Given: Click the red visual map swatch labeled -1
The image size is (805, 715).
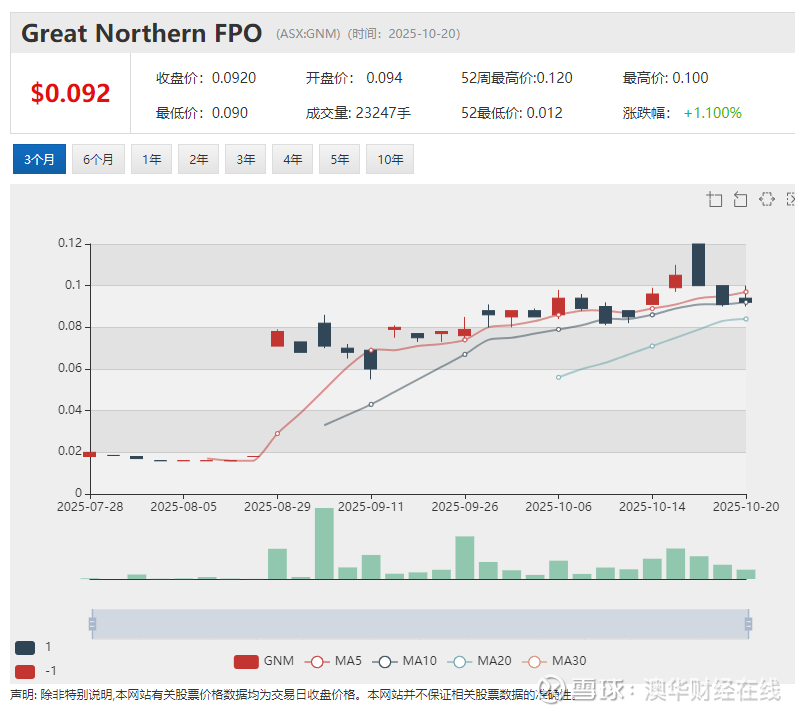Looking at the screenshot, I should tap(25, 671).
